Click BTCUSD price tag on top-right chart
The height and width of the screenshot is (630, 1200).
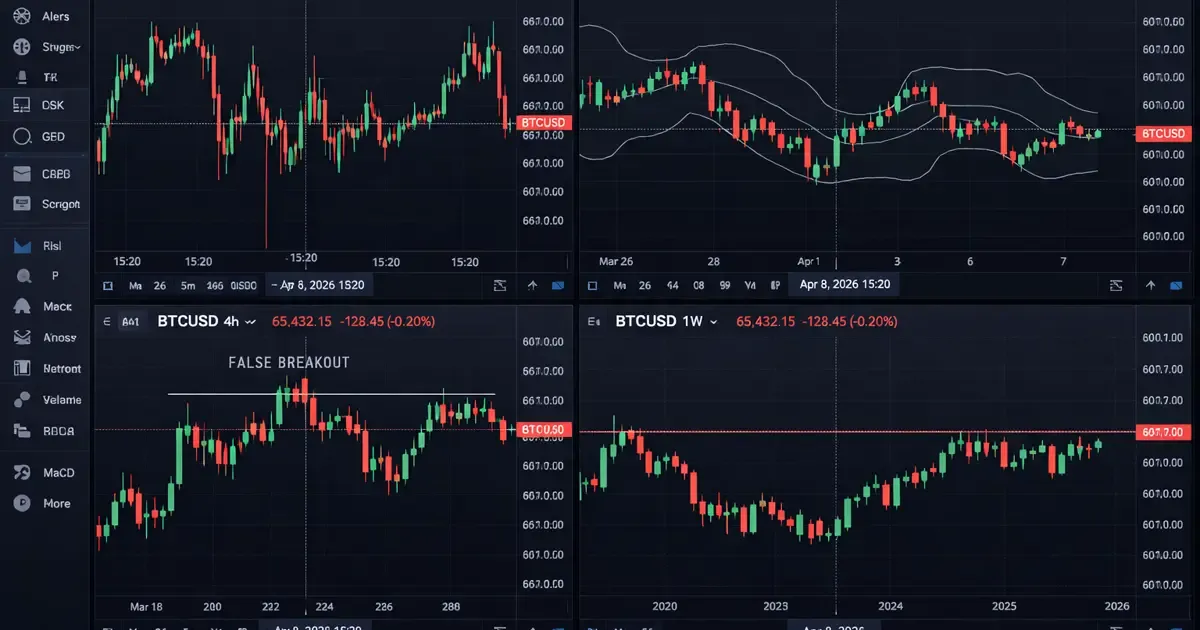point(1164,133)
